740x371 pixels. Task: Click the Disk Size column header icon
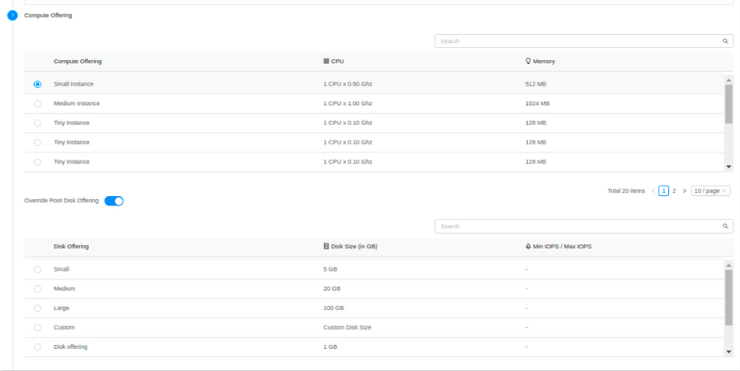pyautogui.click(x=326, y=246)
